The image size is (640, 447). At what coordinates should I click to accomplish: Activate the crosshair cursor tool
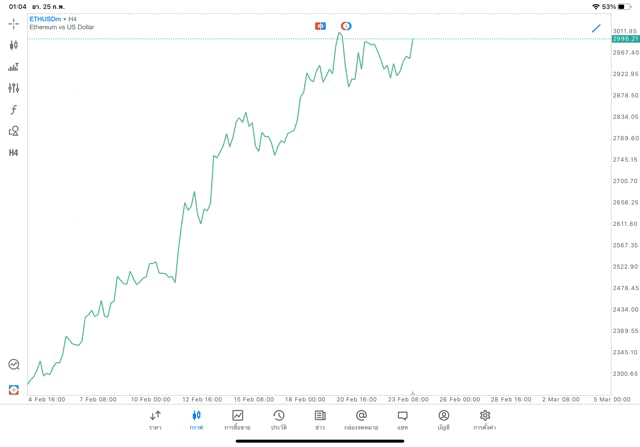14,23
